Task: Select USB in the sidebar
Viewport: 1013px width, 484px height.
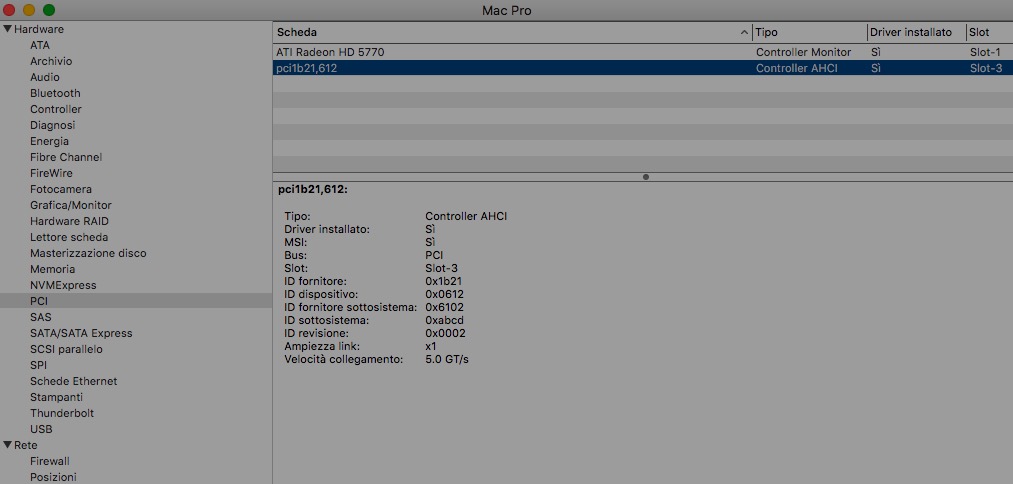Action: pyautogui.click(x=41, y=429)
